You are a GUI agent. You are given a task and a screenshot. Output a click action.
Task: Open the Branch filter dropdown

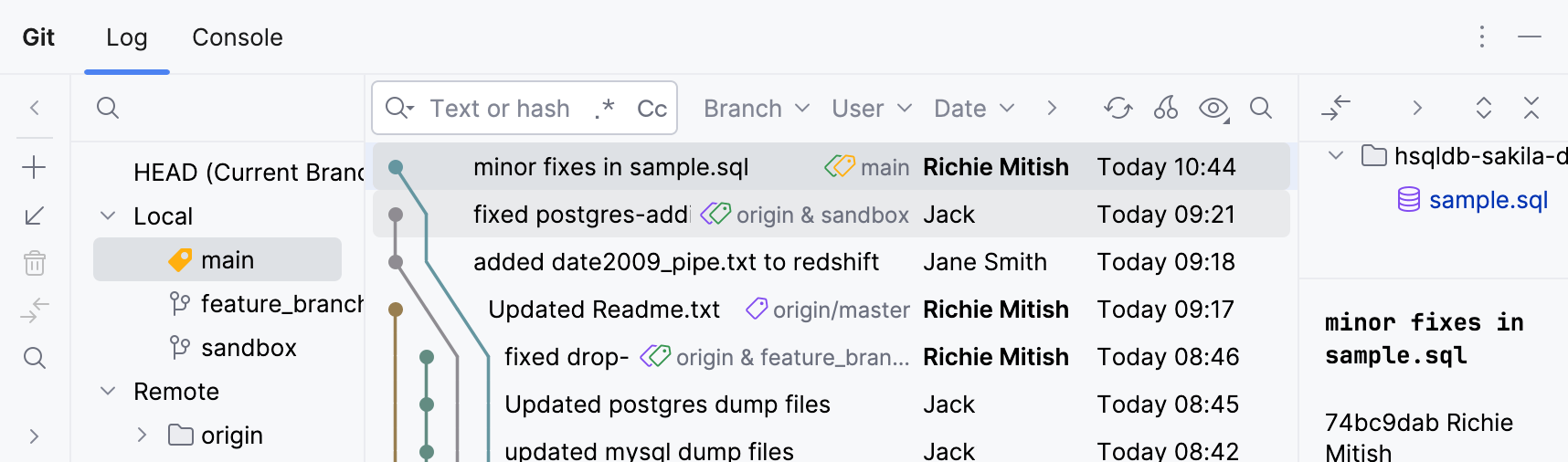pos(756,109)
